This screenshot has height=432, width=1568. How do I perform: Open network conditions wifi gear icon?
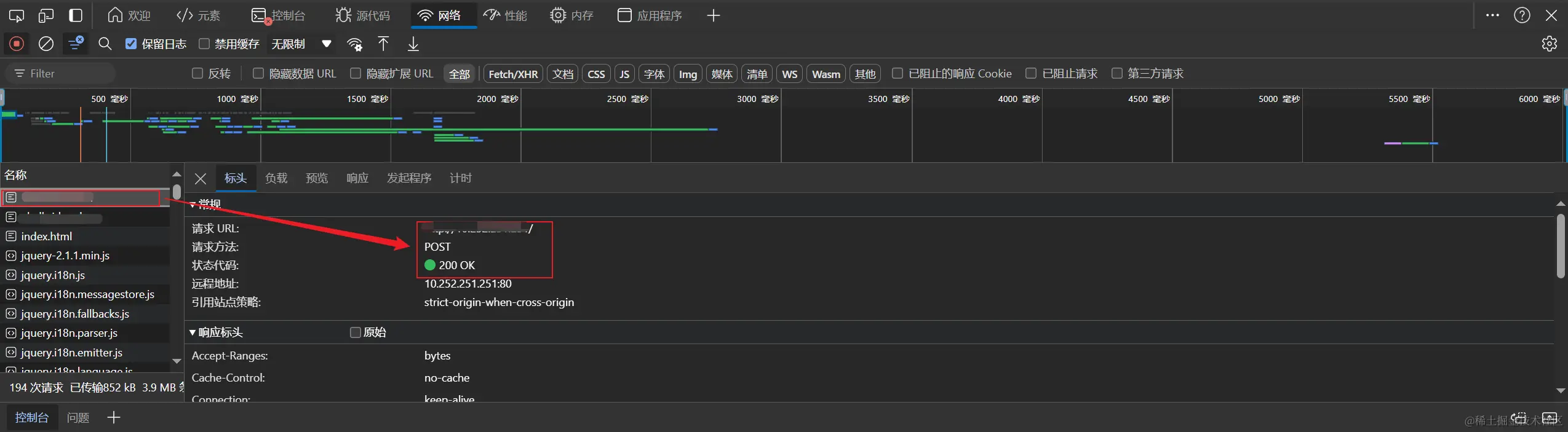tap(355, 44)
